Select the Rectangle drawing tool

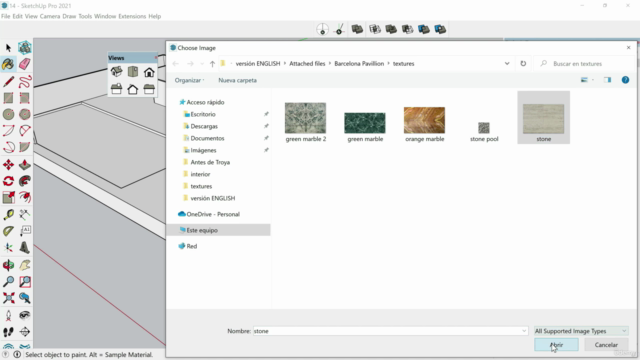(8, 98)
